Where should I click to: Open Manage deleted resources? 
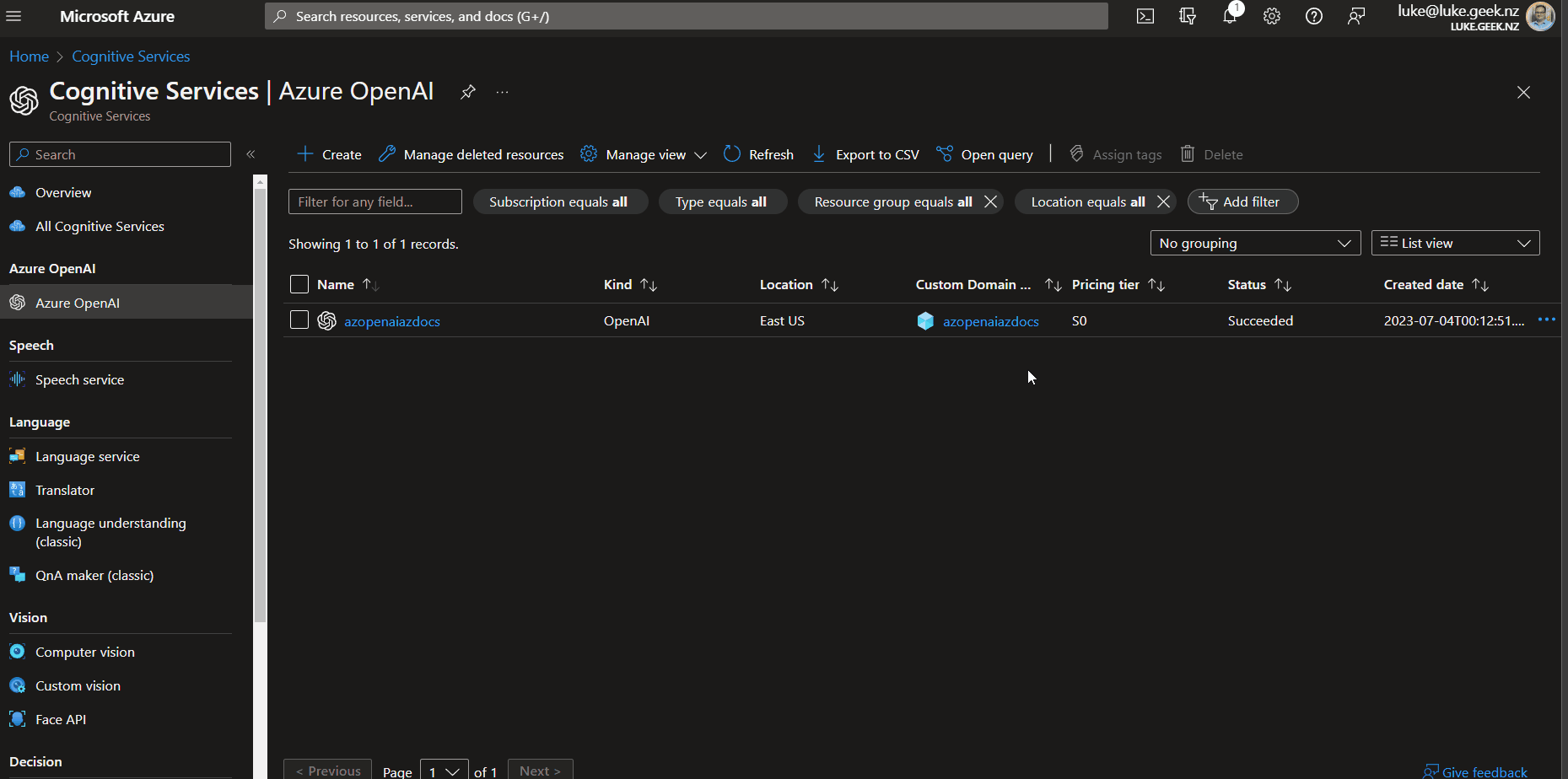(x=471, y=154)
